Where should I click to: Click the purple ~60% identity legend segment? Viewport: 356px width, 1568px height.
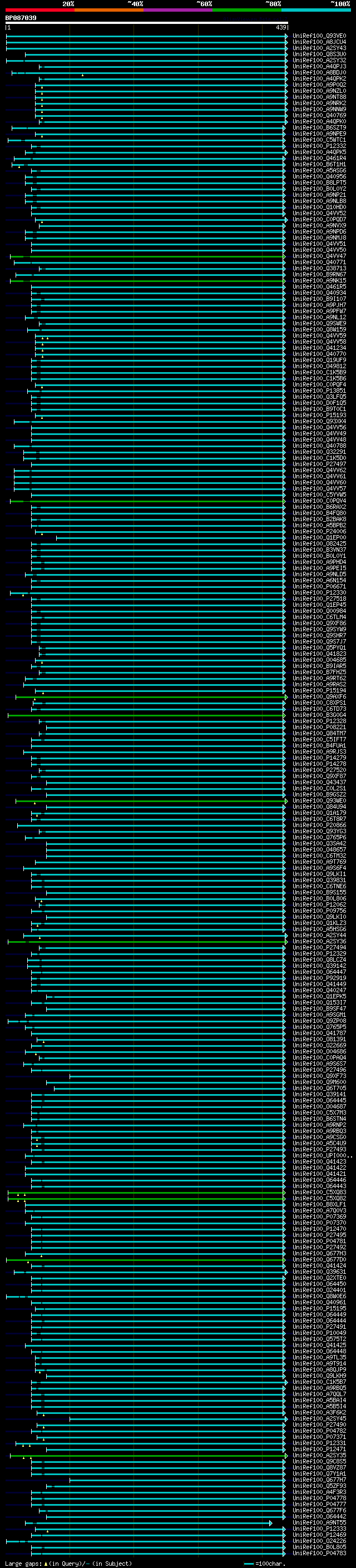(x=177, y=11)
